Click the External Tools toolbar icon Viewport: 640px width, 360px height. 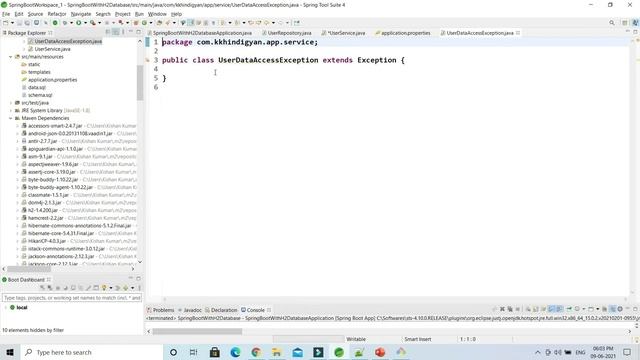(93, 23)
